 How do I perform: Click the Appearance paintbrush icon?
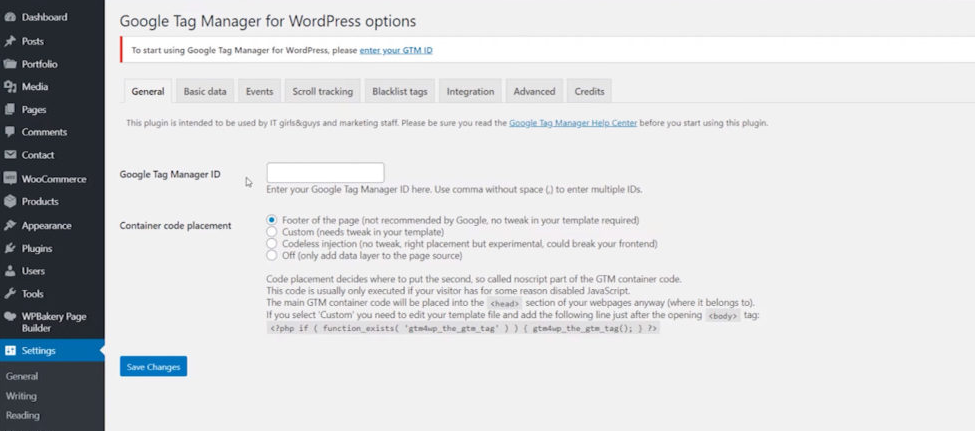pos(10,226)
